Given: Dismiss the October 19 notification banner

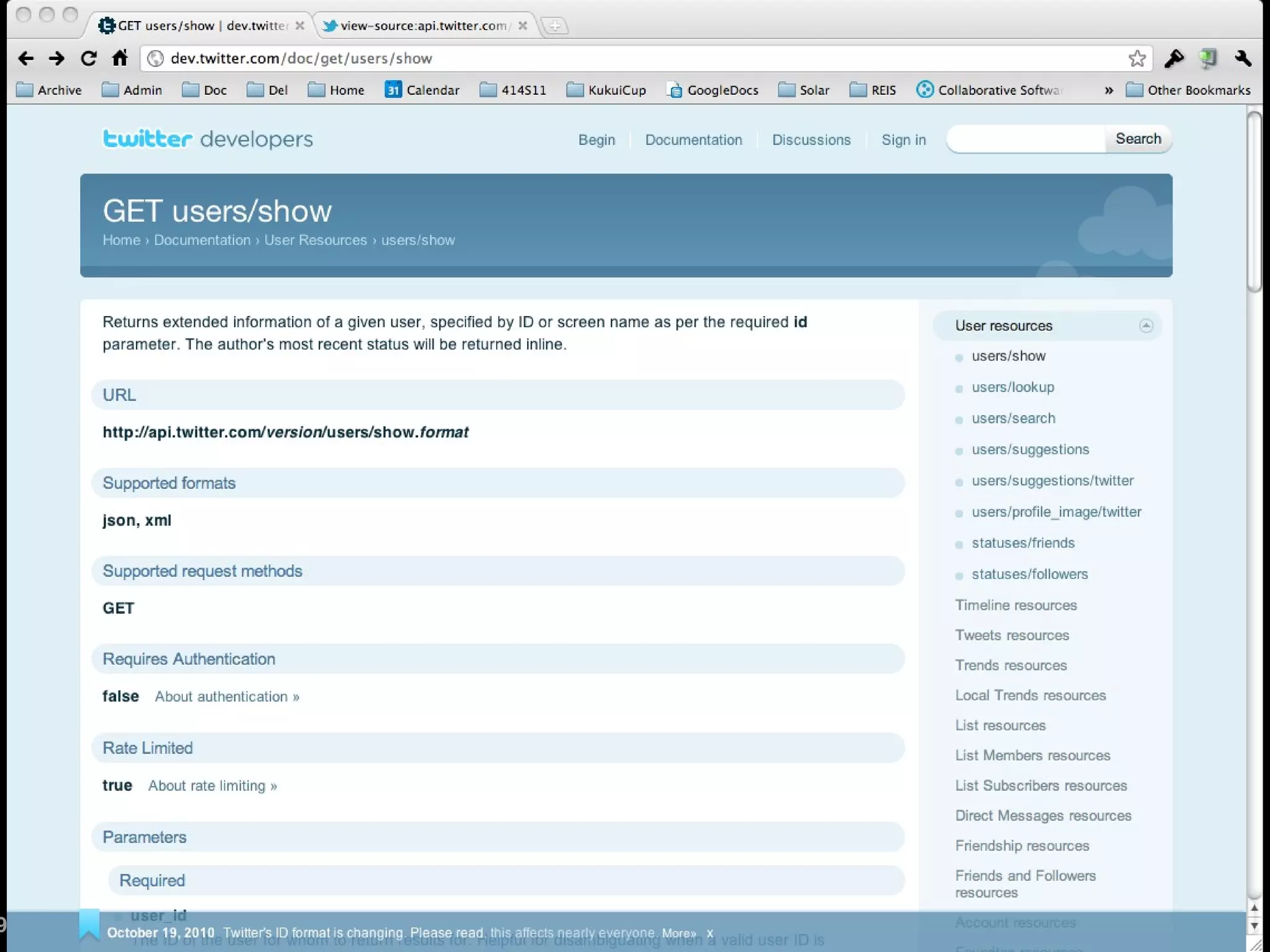Looking at the screenshot, I should [x=710, y=933].
